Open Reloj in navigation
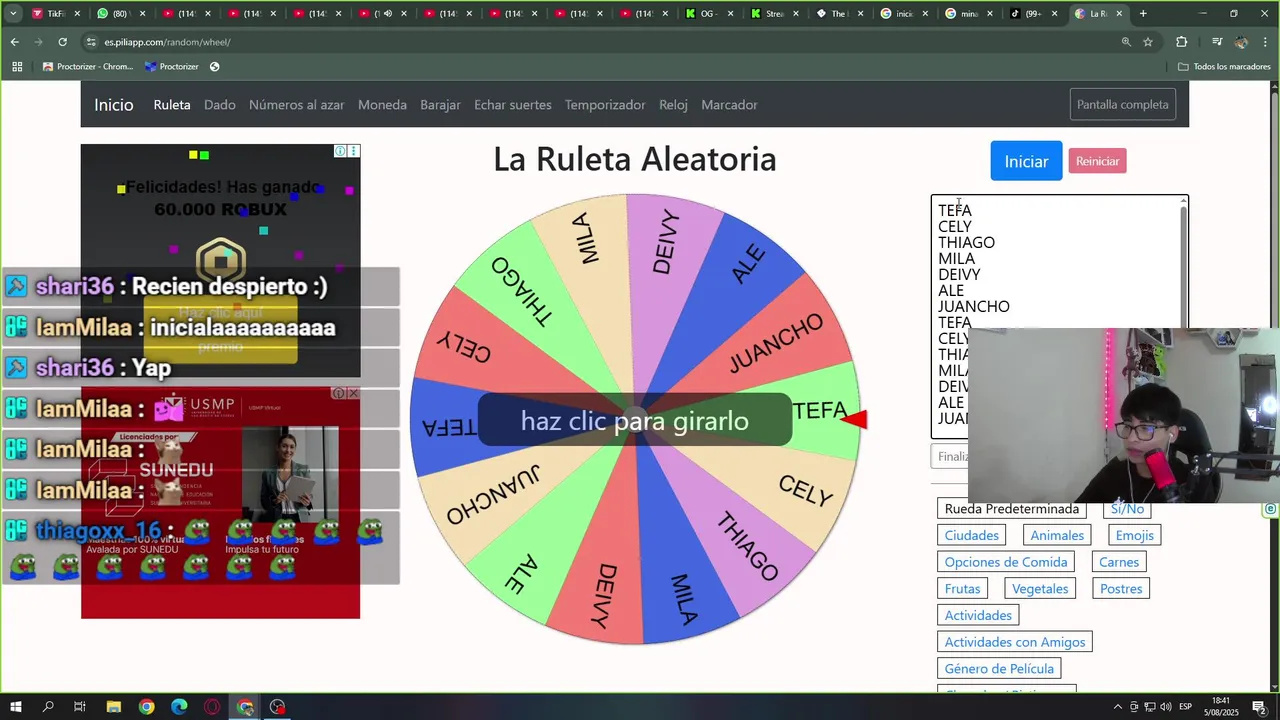This screenshot has height=720, width=1280. pos(673,105)
